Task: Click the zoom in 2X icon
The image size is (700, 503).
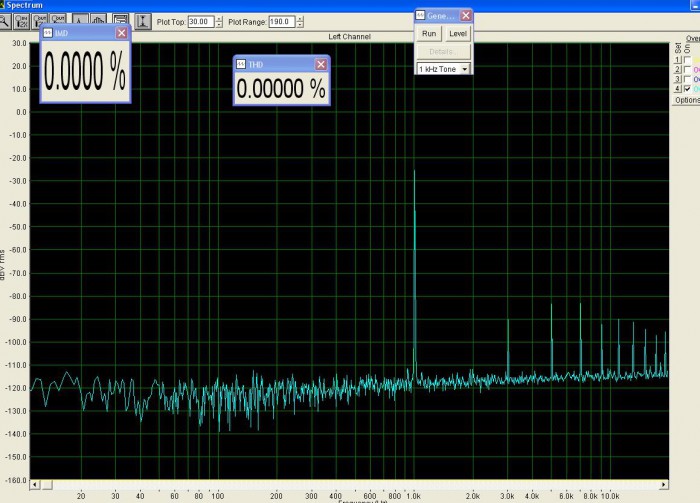Action: click(x=21, y=21)
